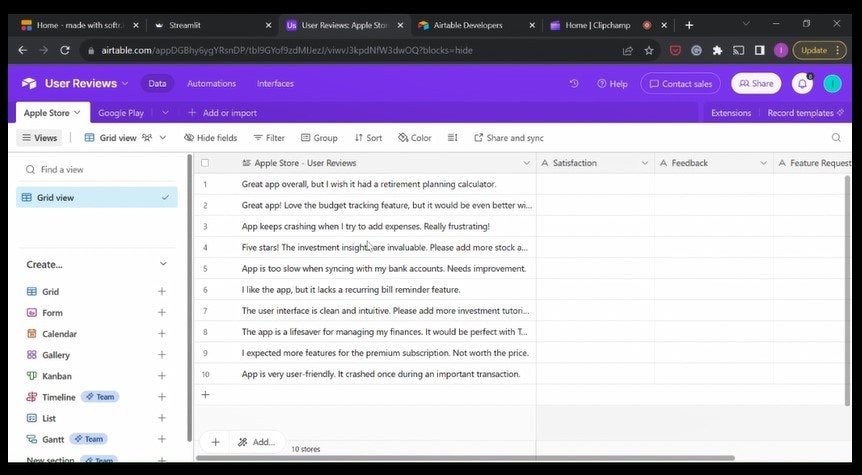Screen dimensions: 862x475
Task: Switch to Airtable Developers browser tab
Action: tap(476, 25)
